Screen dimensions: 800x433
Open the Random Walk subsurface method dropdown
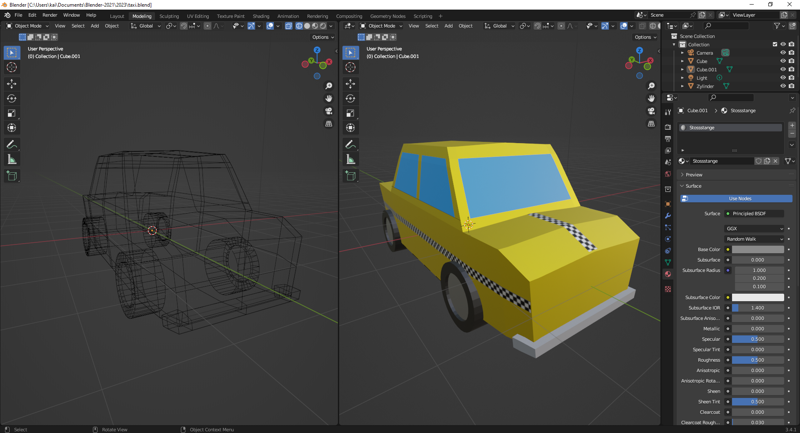pyautogui.click(x=755, y=239)
